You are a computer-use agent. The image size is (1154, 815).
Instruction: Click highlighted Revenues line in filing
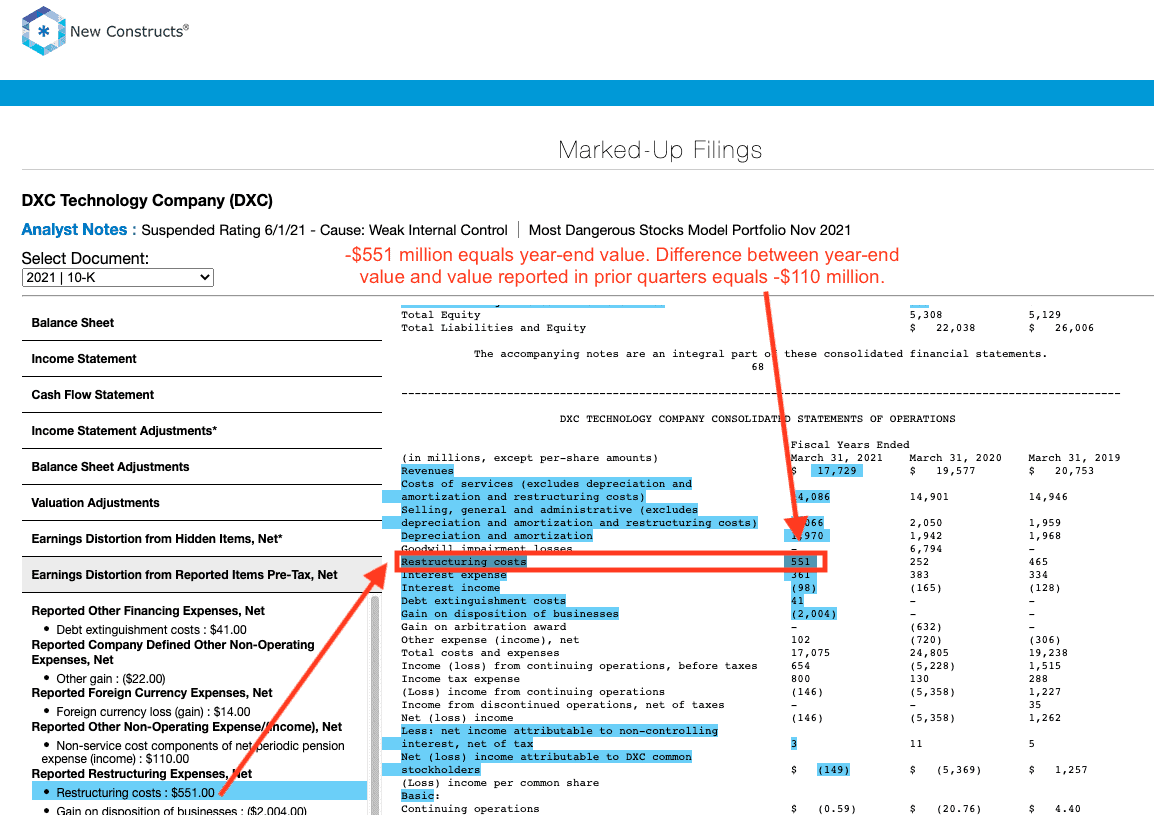coord(427,471)
